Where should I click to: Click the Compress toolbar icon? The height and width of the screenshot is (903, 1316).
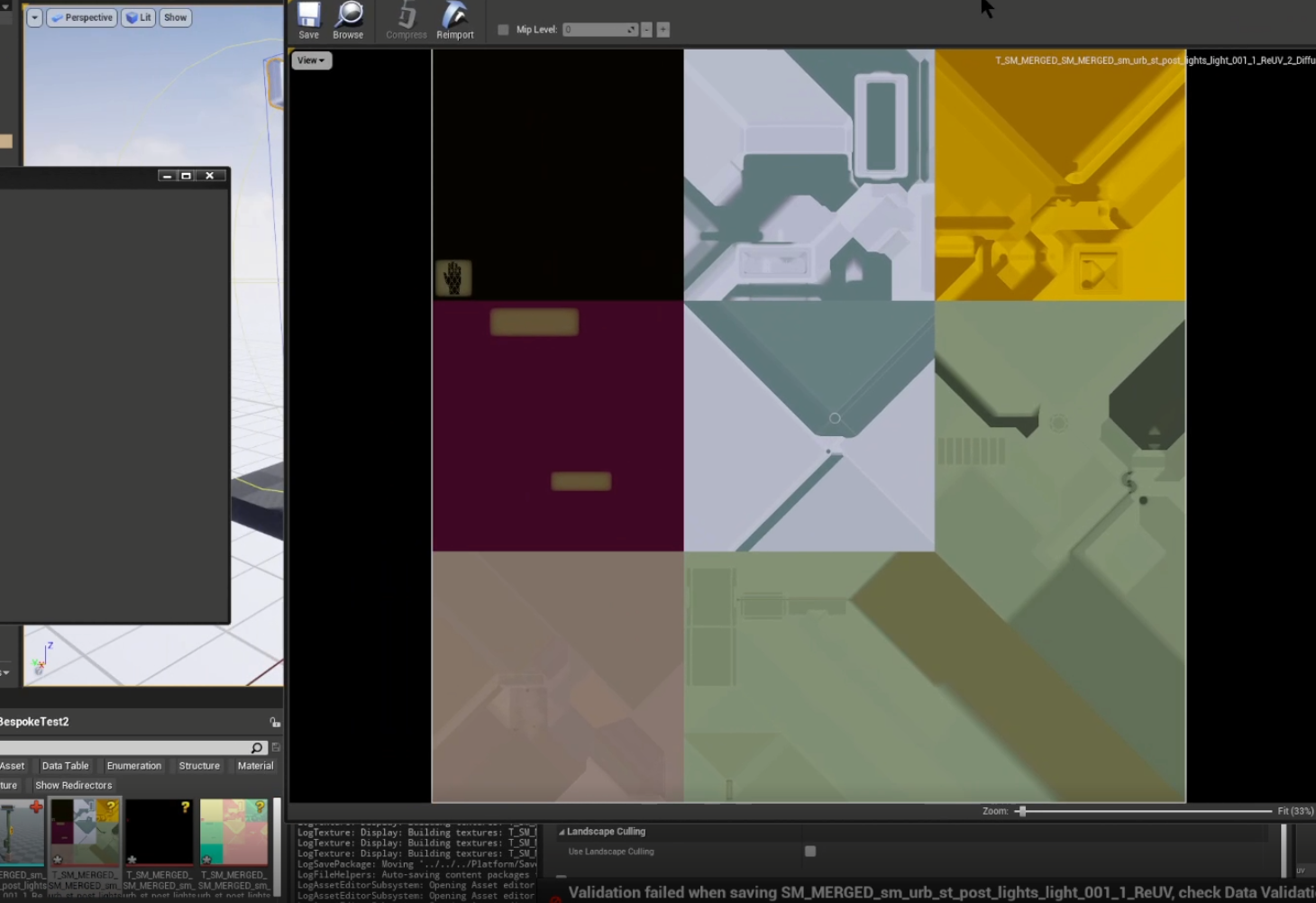point(407,20)
